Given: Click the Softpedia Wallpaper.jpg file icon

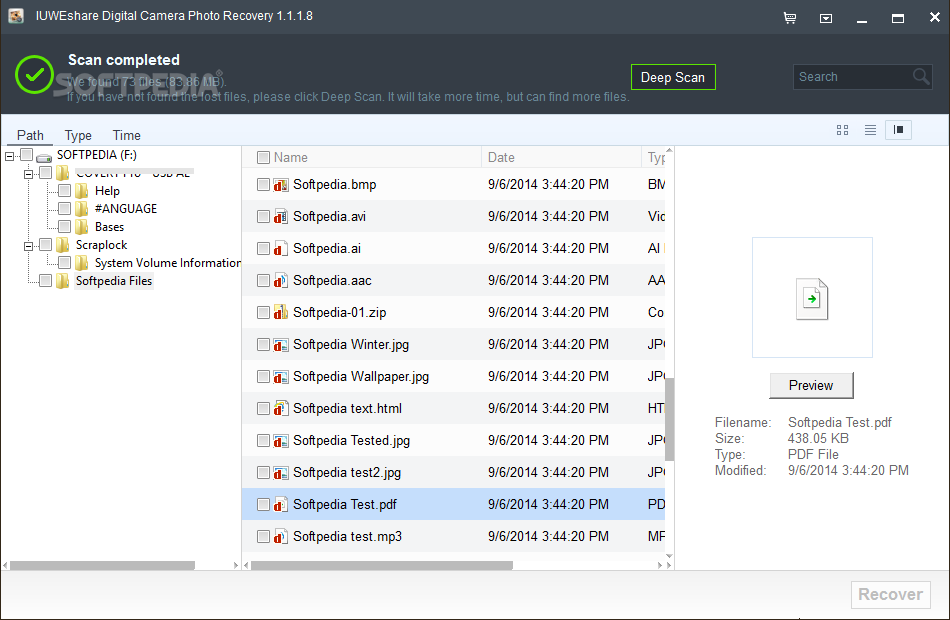Looking at the screenshot, I should point(280,377).
